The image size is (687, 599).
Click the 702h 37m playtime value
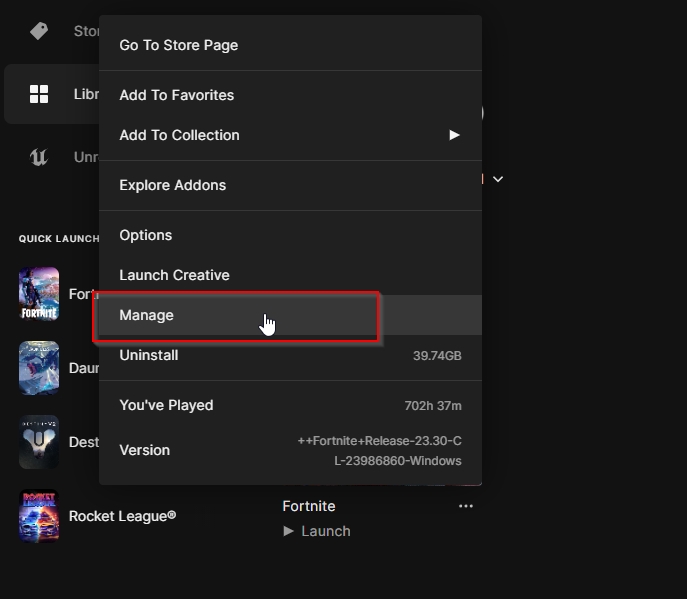pos(433,406)
